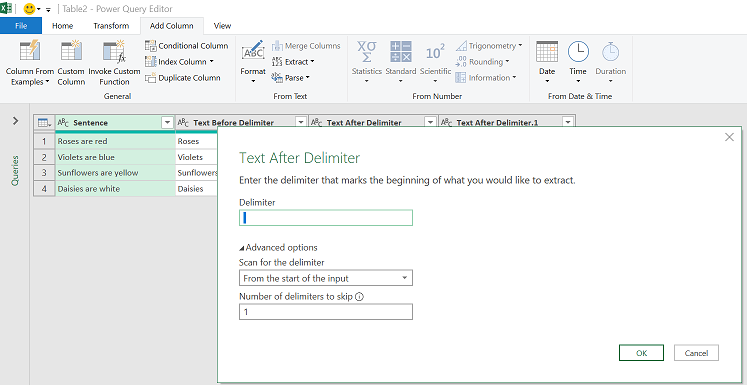
Task: Click info icon beside delimiters to skip
Action: pyautogui.click(x=360, y=297)
